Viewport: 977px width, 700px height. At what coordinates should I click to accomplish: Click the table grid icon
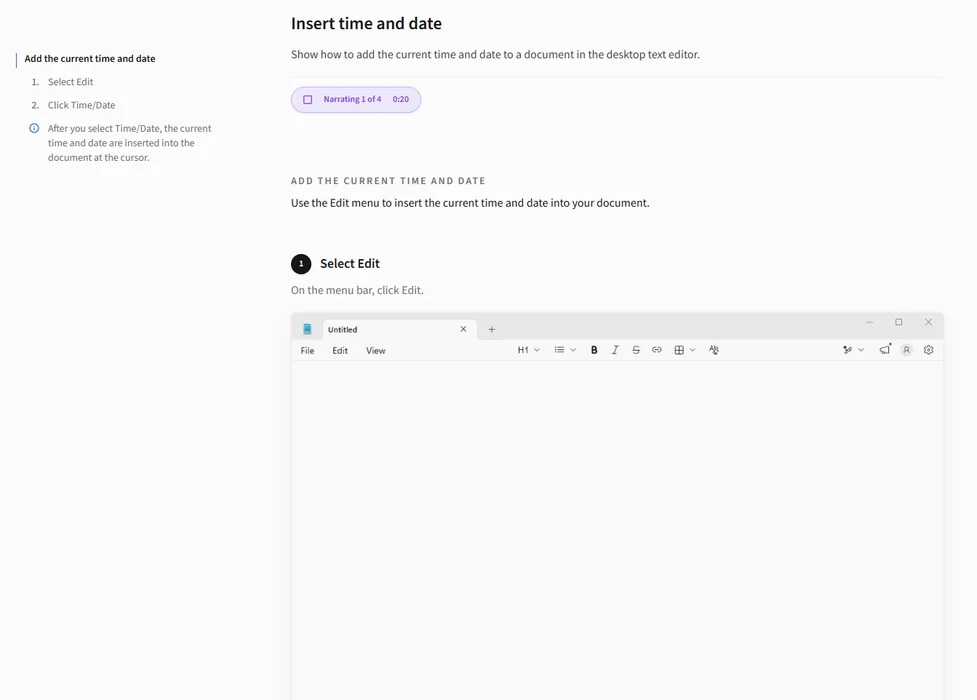coord(679,350)
